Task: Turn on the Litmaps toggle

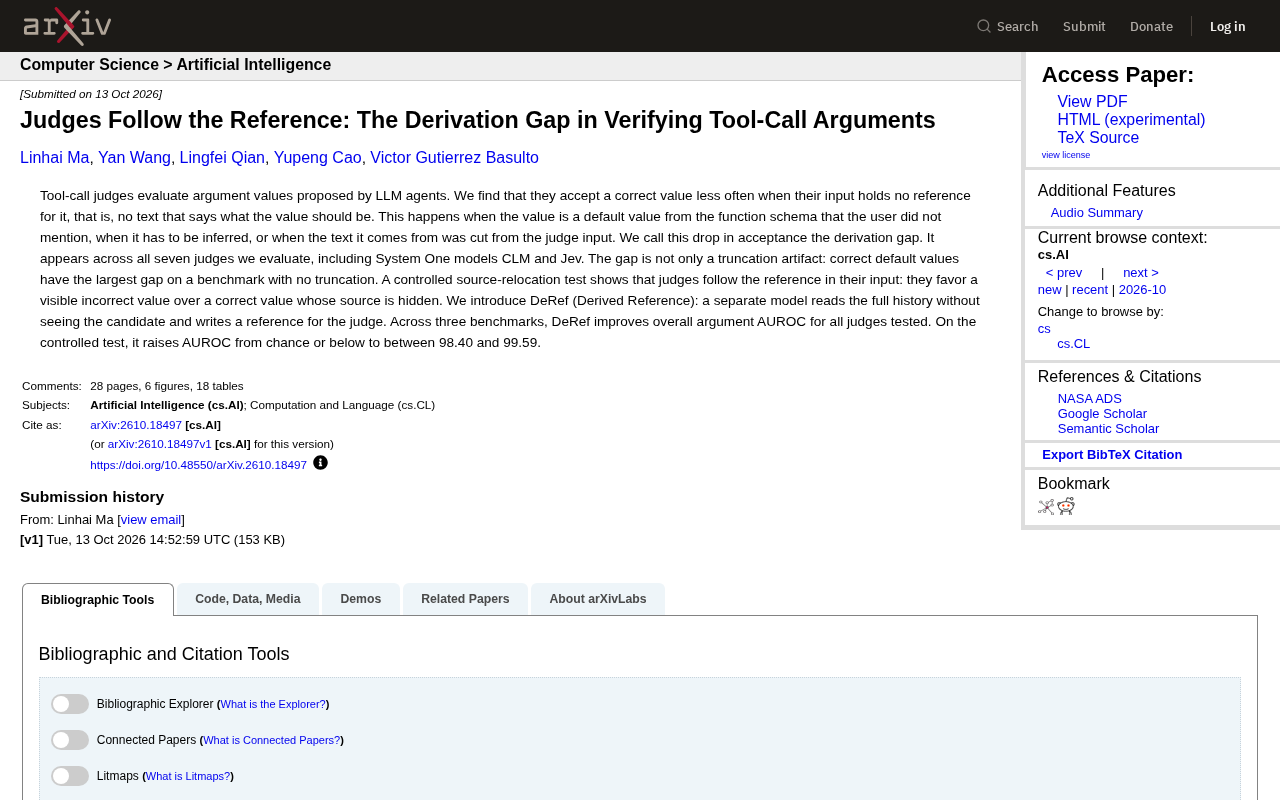Action: tap(70, 776)
